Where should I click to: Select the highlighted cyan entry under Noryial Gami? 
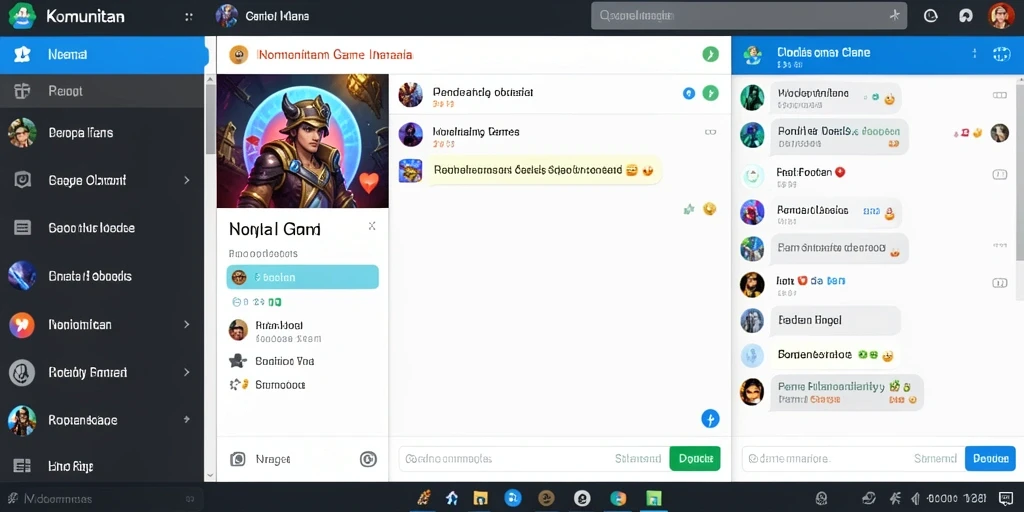(x=302, y=277)
